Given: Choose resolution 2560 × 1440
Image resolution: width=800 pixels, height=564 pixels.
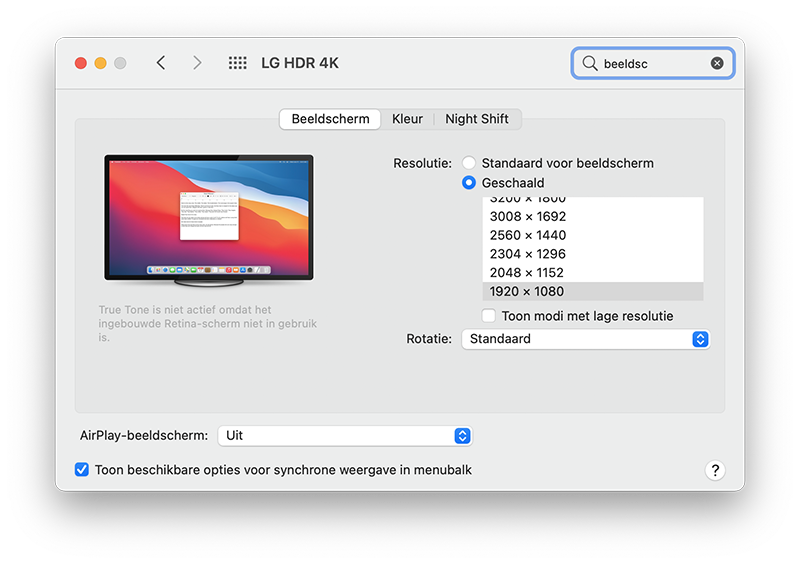Looking at the screenshot, I should 593,235.
